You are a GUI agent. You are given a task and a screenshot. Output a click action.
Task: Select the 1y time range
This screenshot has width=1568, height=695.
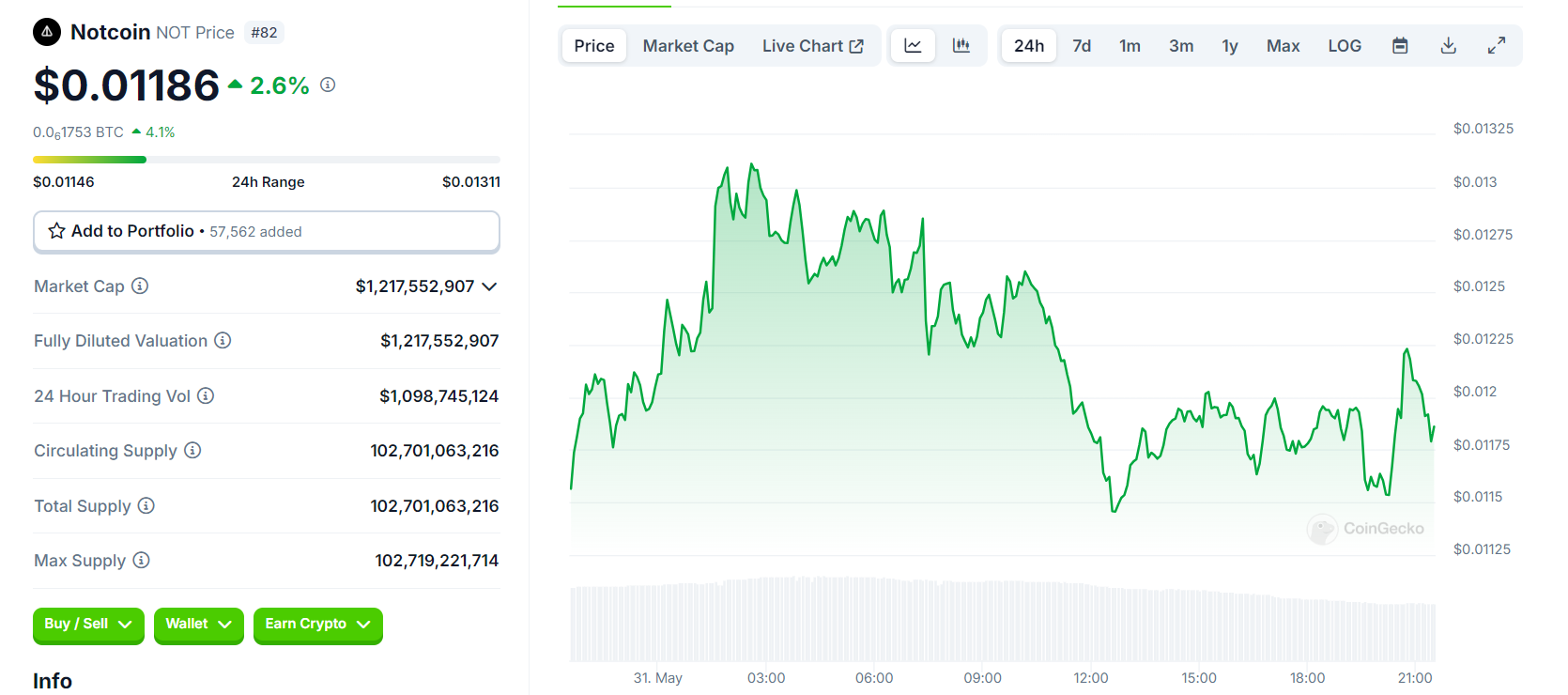click(1229, 46)
